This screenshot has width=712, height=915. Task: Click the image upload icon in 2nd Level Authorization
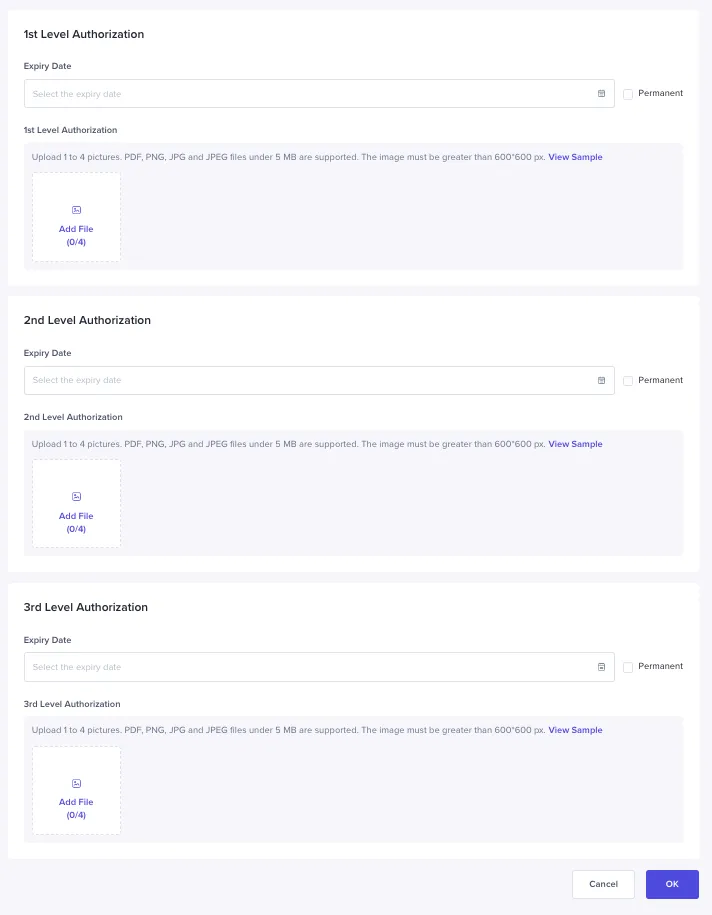point(76,496)
